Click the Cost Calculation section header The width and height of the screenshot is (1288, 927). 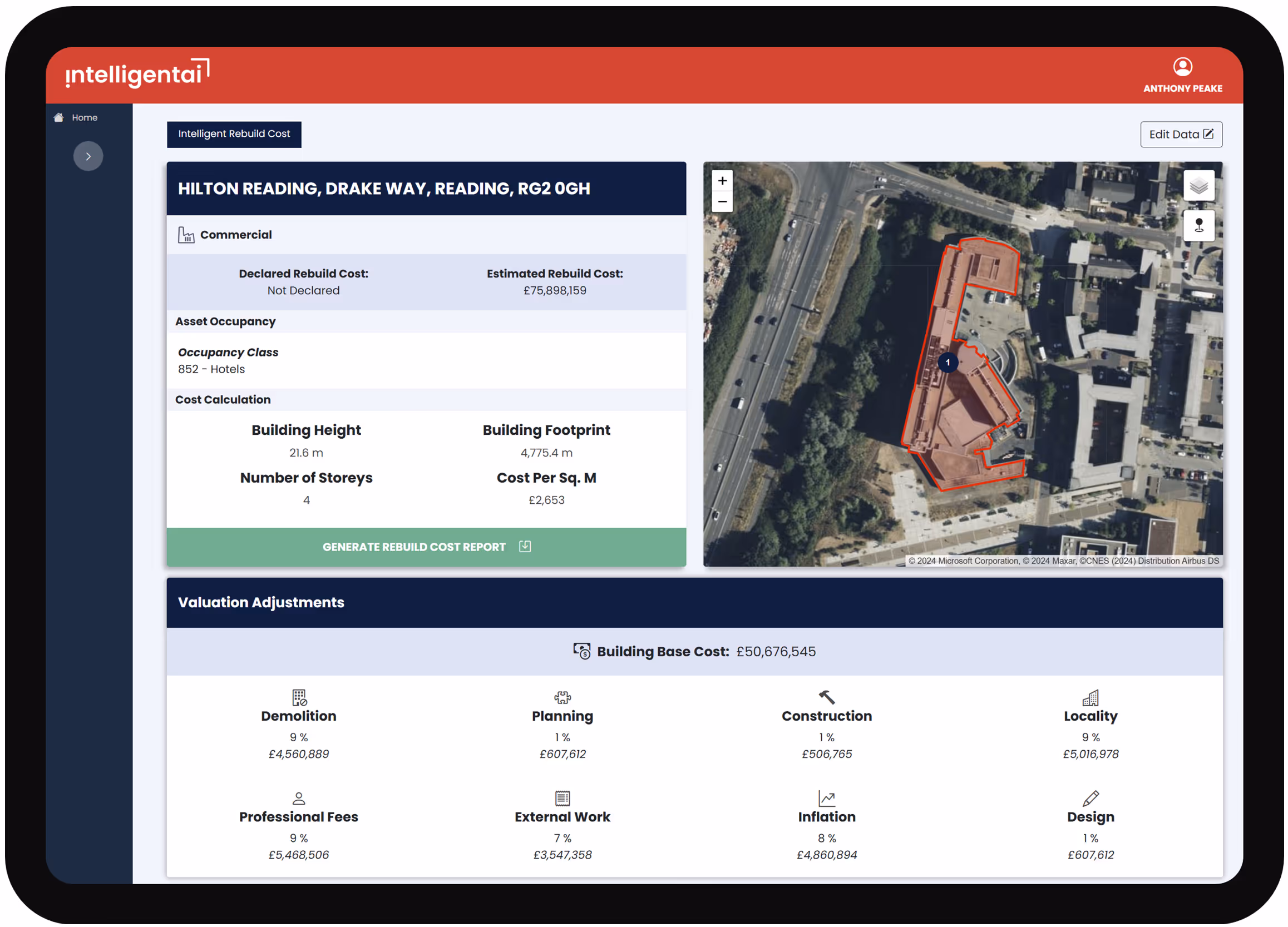[223, 400]
